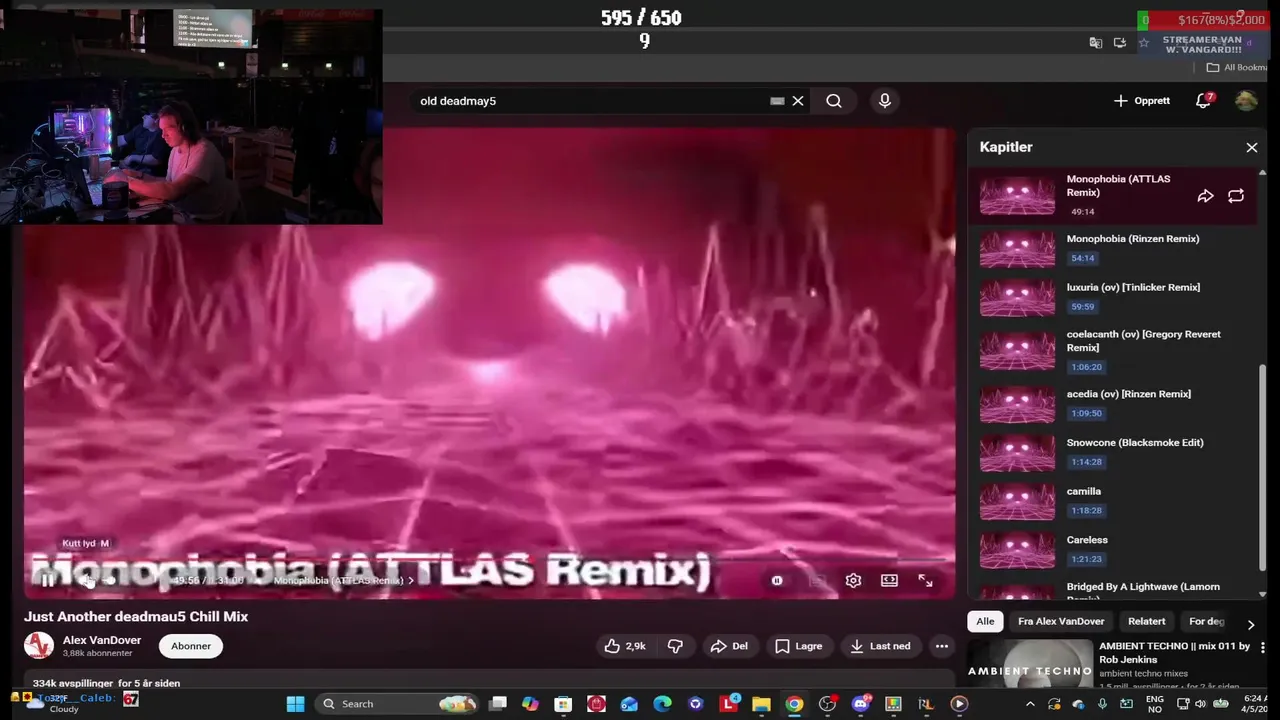
Task: Select the Relatert filter chip
Action: [1147, 621]
